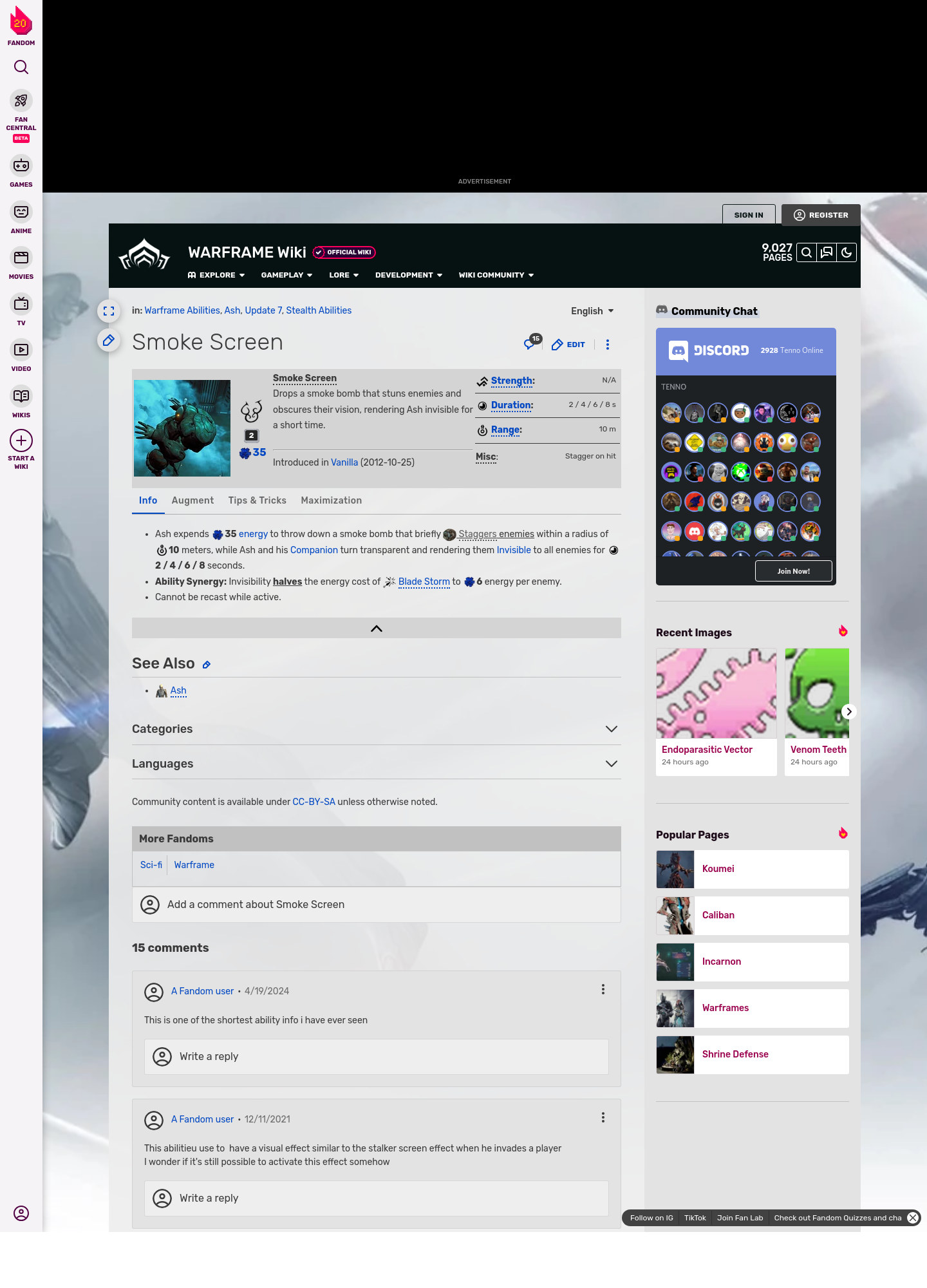Search the wiki using header magnifier icon
Image resolution: width=927 pixels, height=1288 pixels.
pos(807,252)
